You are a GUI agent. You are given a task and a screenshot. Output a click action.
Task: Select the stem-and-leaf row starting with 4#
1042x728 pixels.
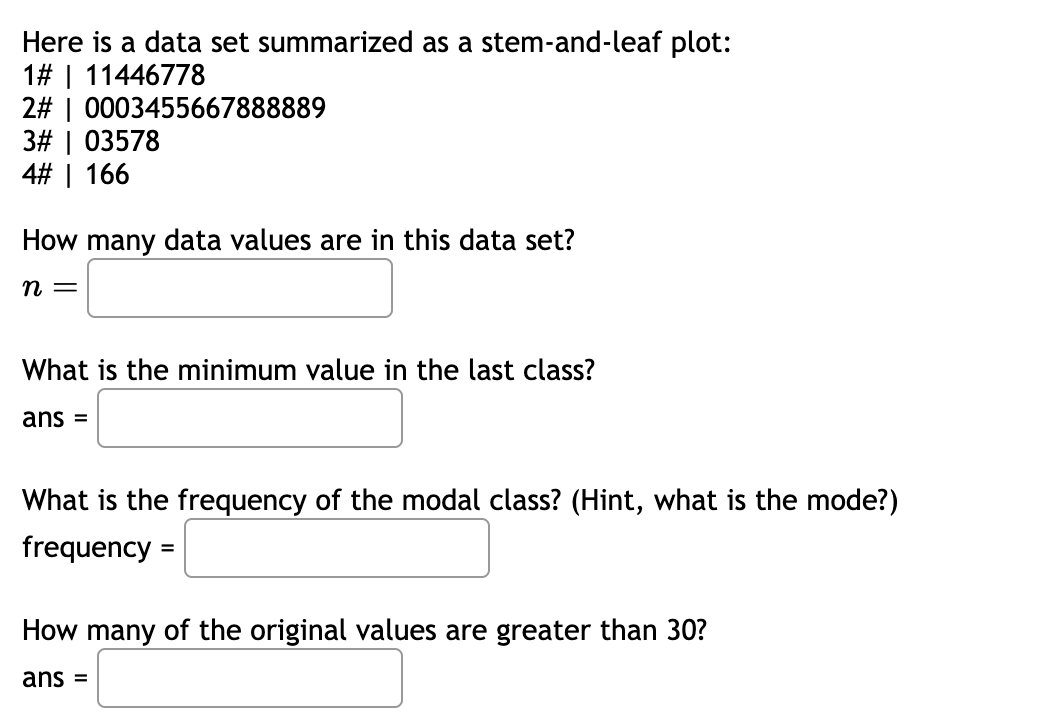75,175
